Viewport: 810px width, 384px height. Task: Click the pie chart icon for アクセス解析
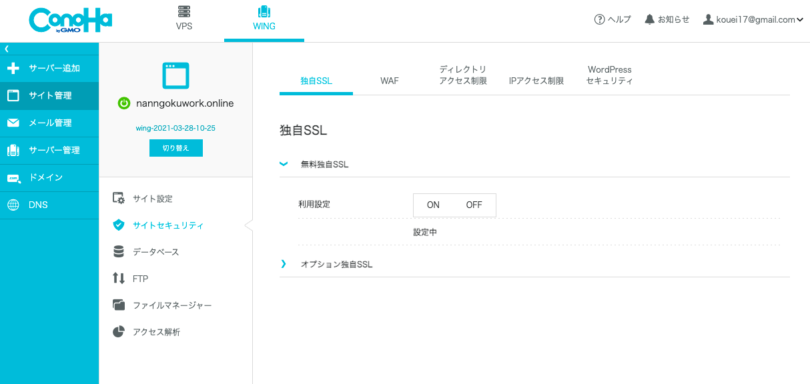[119, 332]
